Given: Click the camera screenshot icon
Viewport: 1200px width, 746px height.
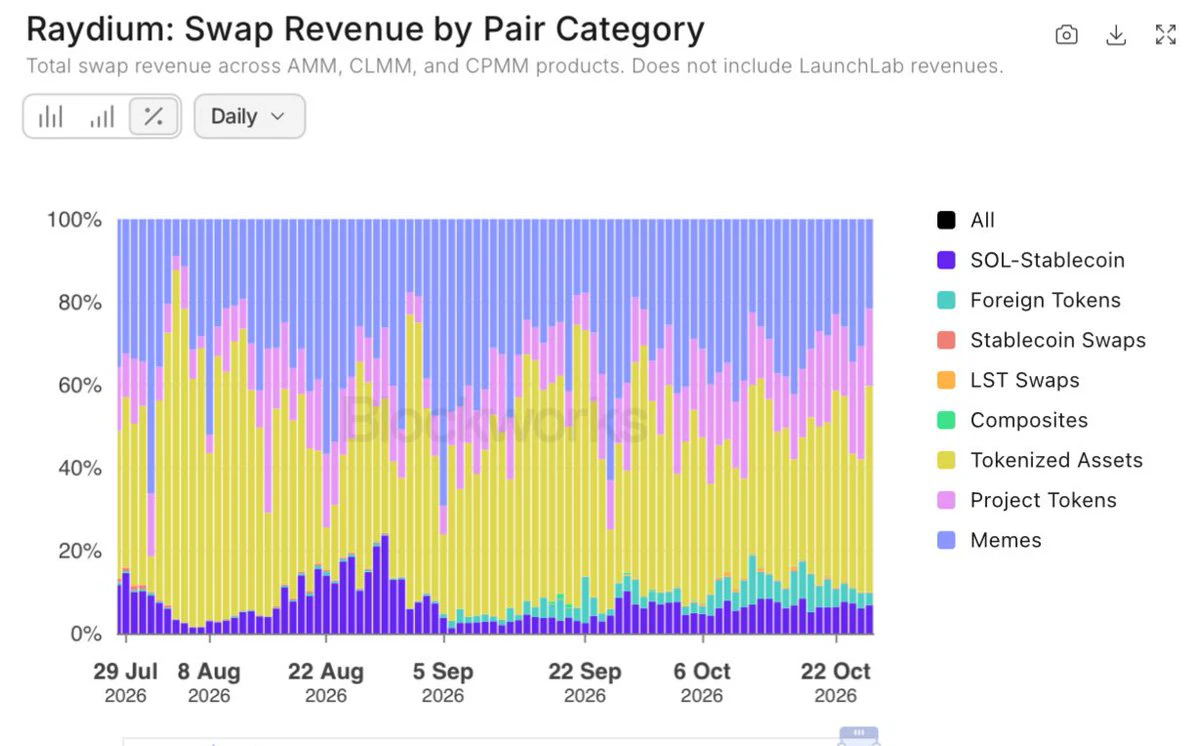Looking at the screenshot, I should point(1067,35).
